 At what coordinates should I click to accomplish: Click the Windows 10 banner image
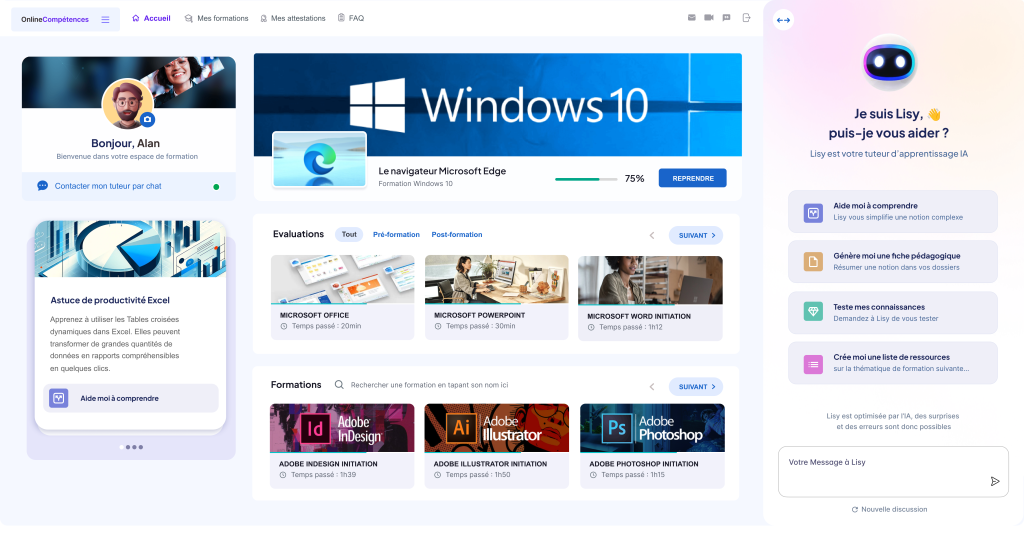click(x=498, y=105)
